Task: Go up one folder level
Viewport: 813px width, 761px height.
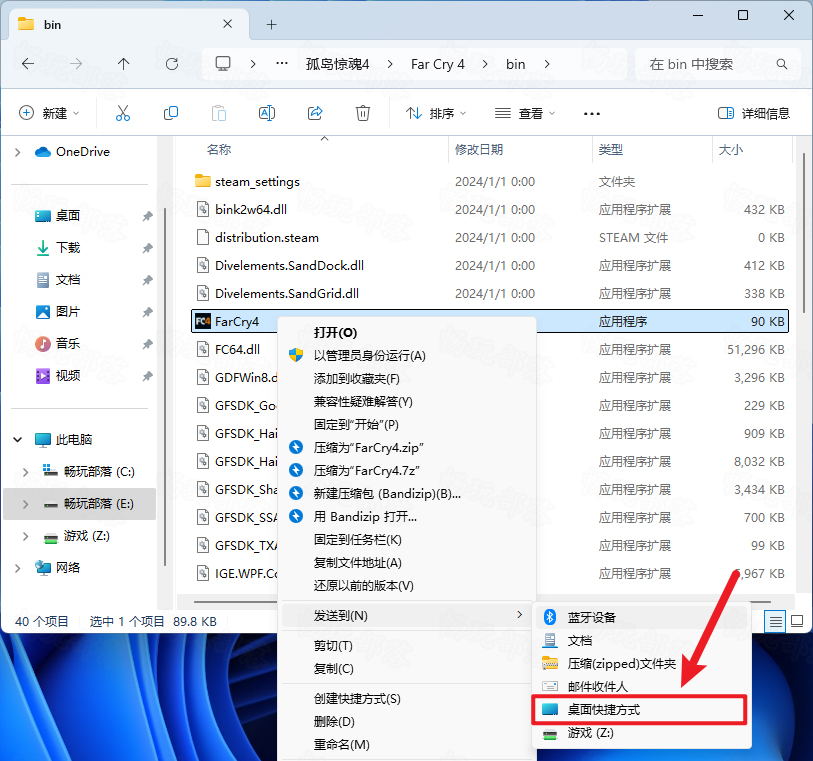Action: (123, 64)
